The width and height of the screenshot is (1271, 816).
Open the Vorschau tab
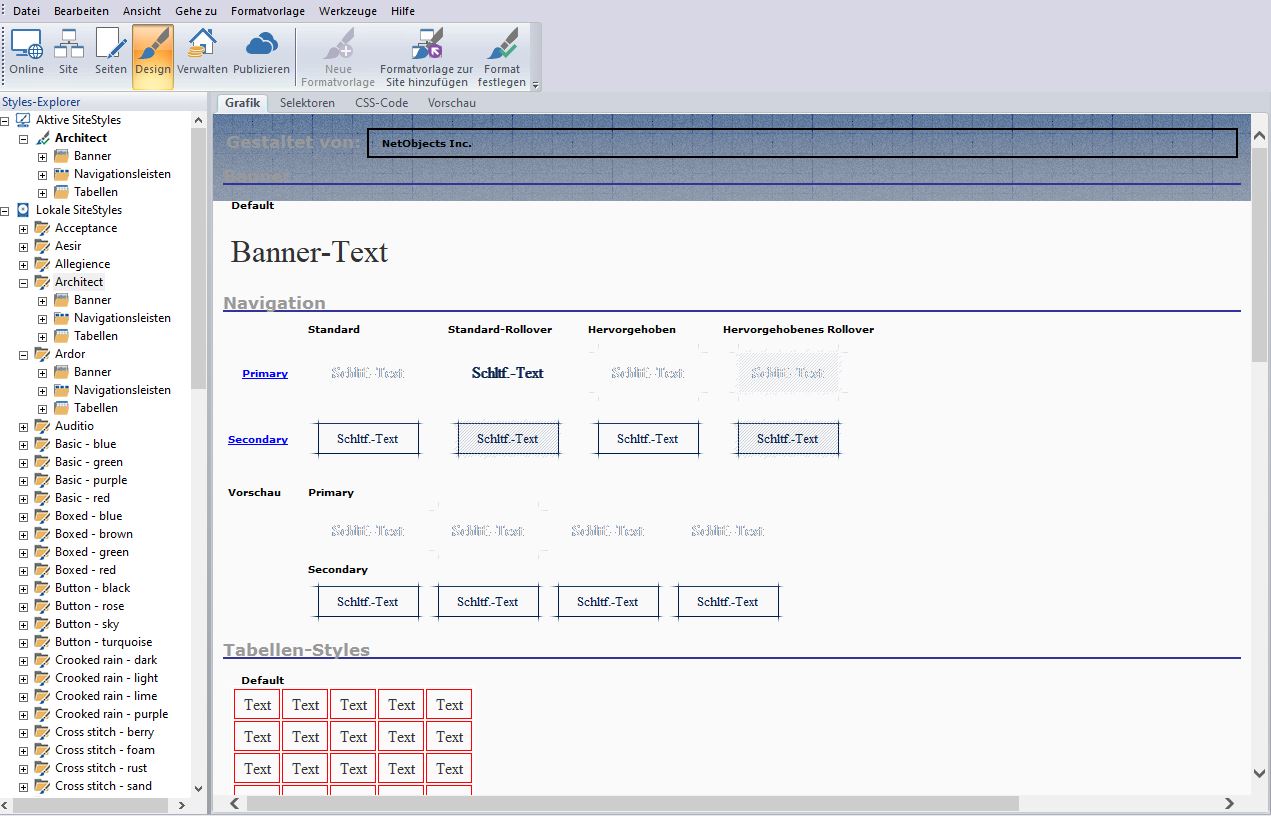click(451, 103)
